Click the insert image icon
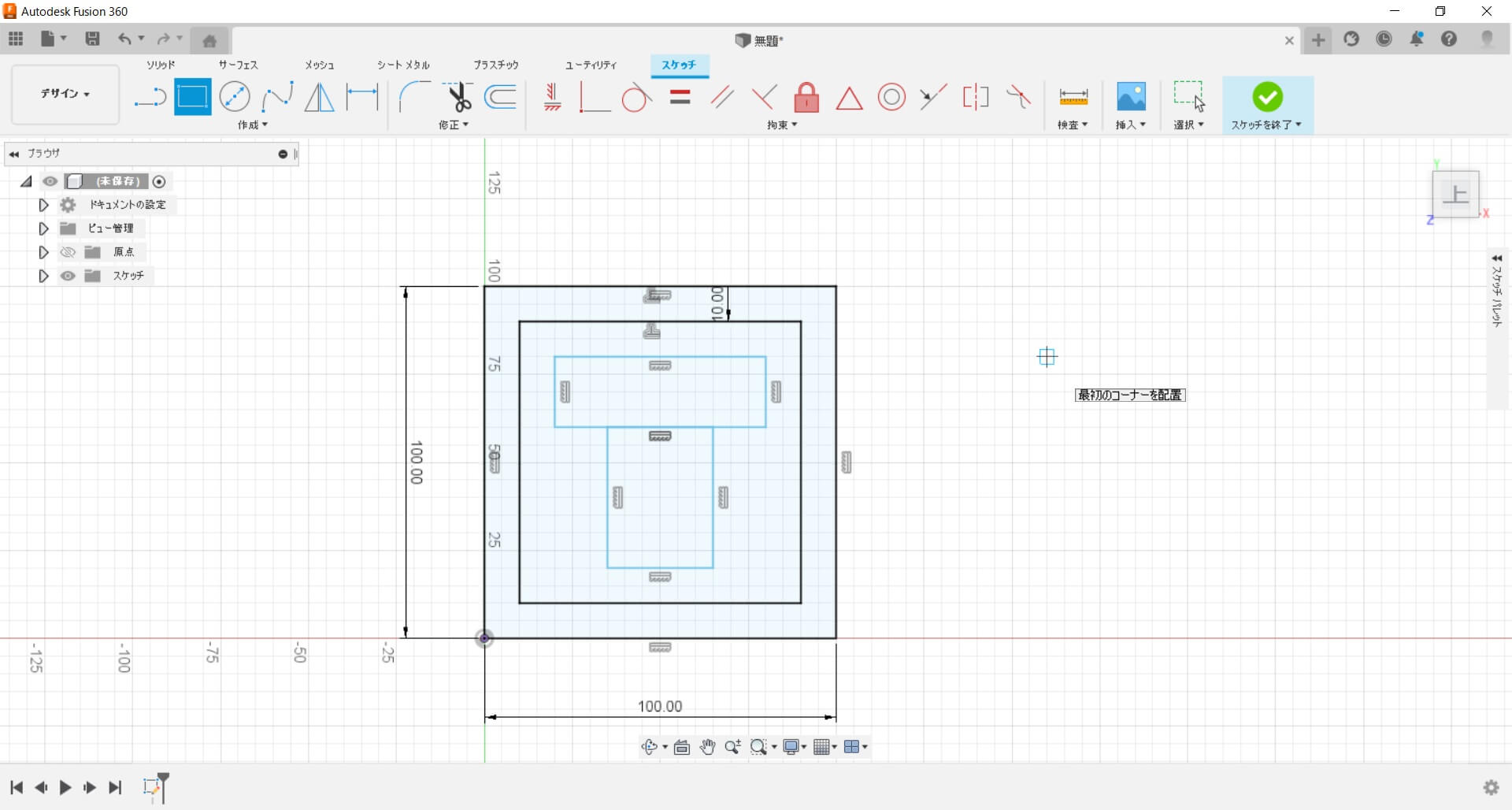This screenshot has height=810, width=1512. pyautogui.click(x=1131, y=97)
